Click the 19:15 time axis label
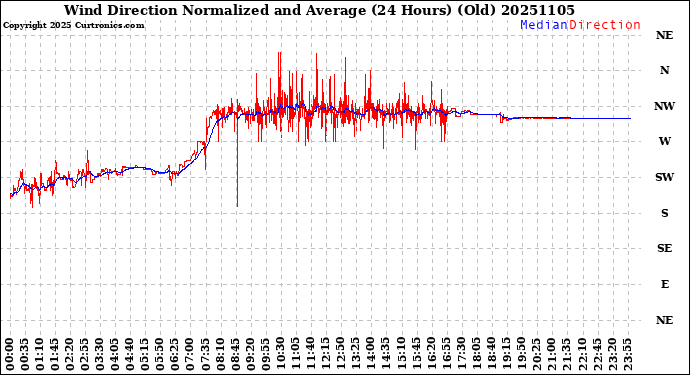The width and height of the screenshot is (690, 375). (506, 355)
